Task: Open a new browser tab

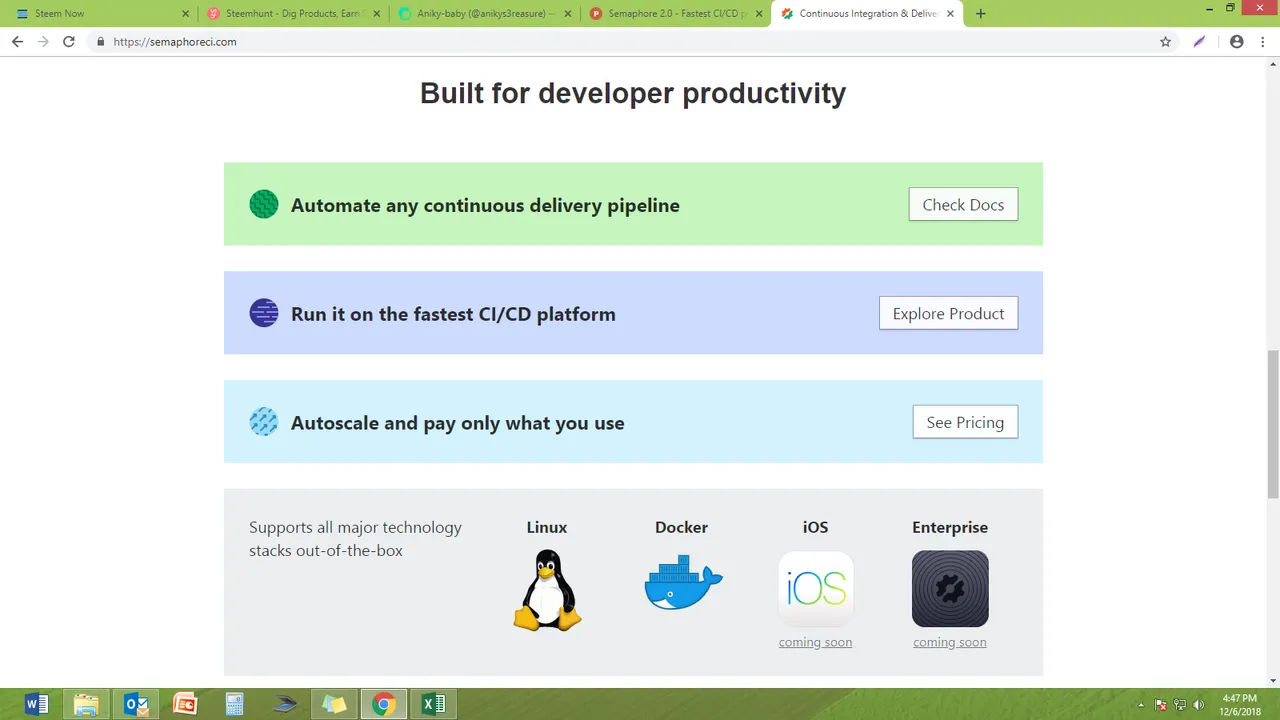Action: pyautogui.click(x=980, y=14)
